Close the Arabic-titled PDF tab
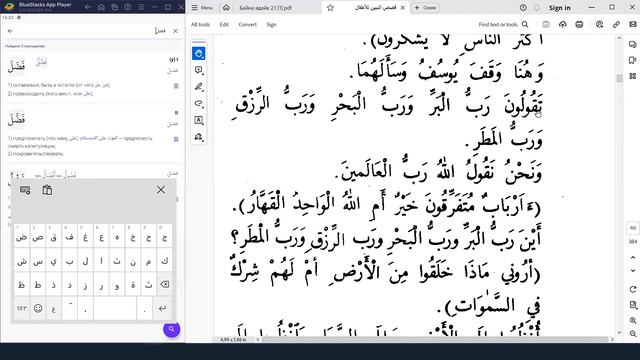 403,8
